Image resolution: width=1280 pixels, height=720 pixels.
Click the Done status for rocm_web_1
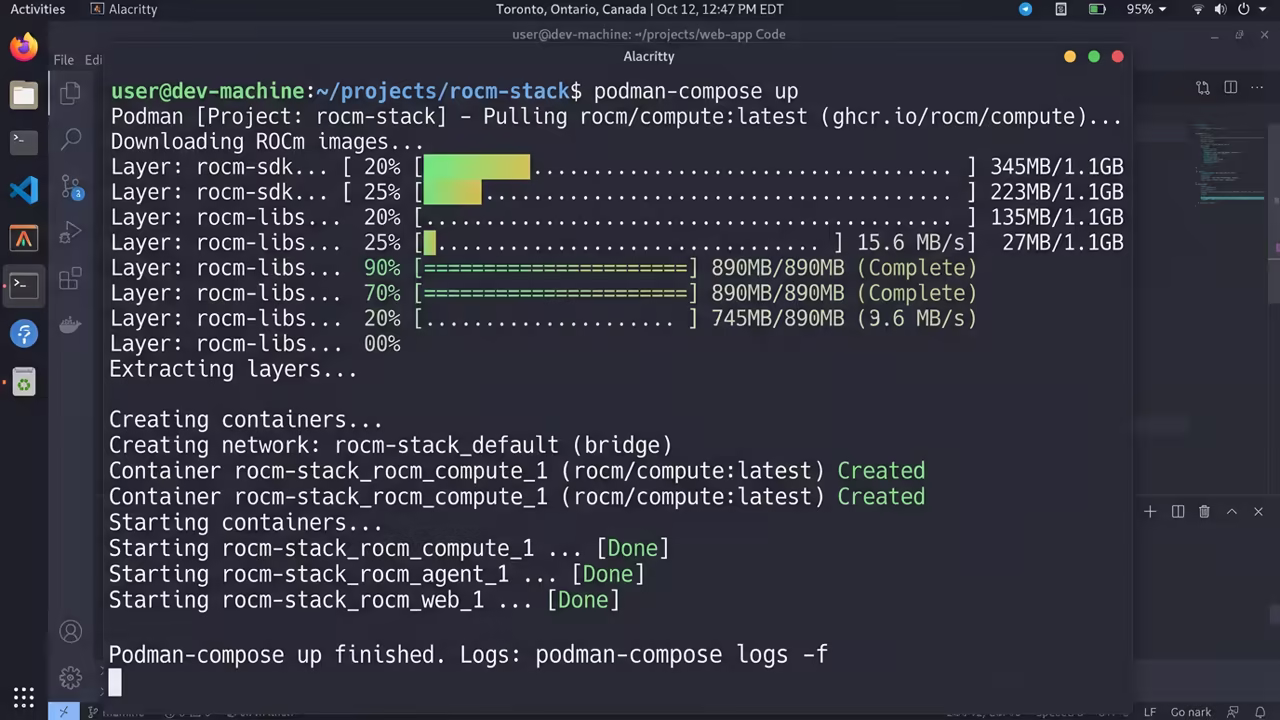(583, 600)
